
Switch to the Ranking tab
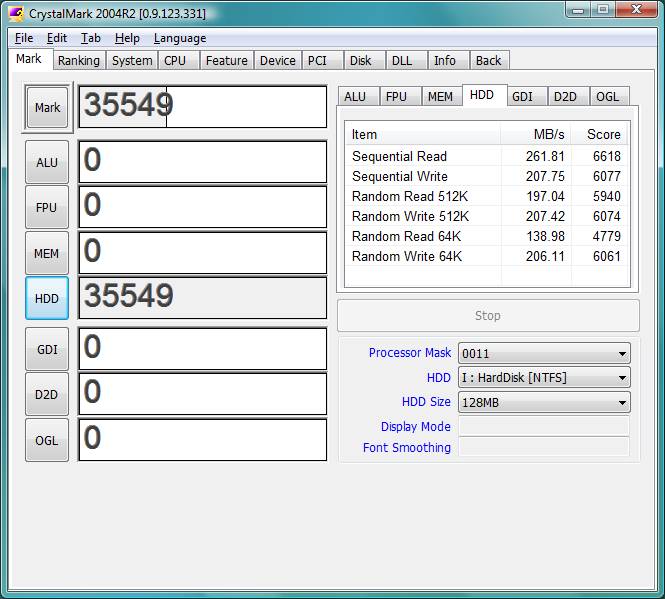[79, 61]
